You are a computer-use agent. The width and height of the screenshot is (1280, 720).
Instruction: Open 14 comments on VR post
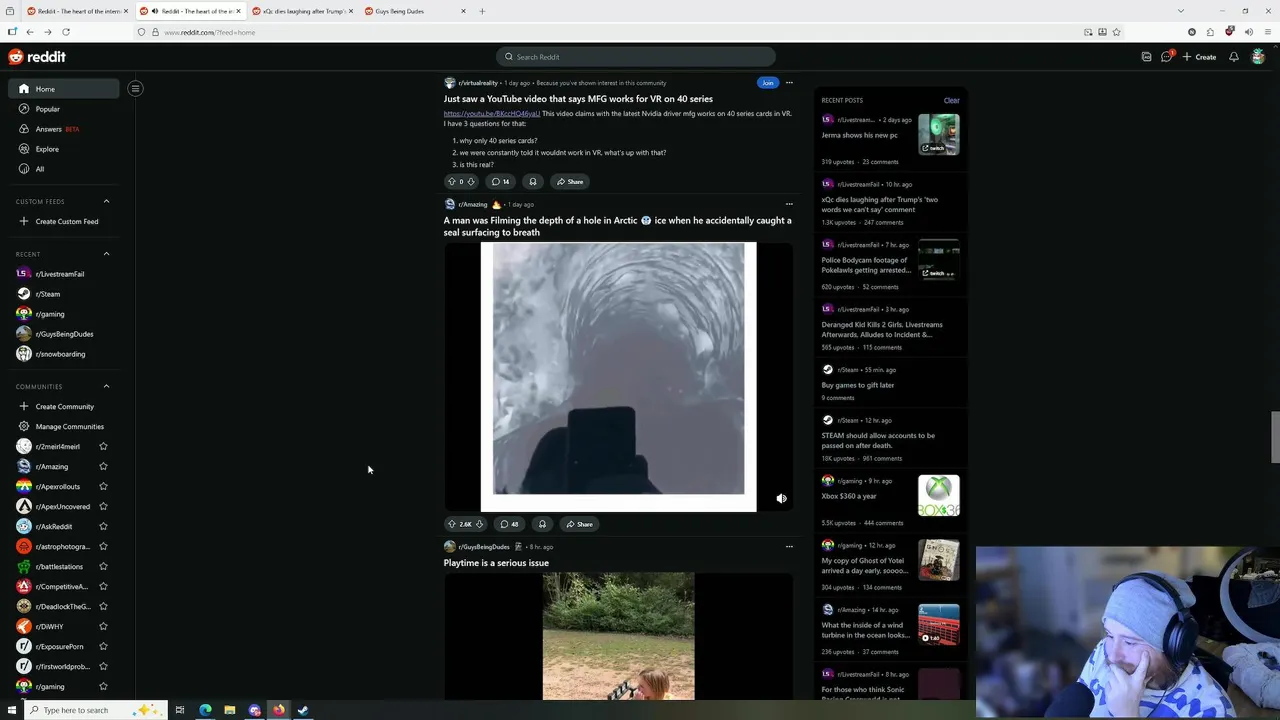500,182
